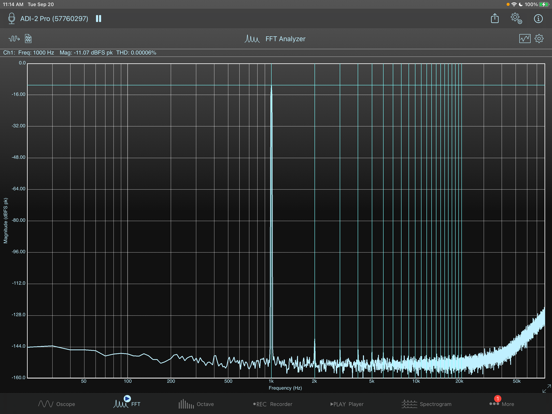This screenshot has width=552, height=414.
Task: Tap the Wi-Fi status icon
Action: pos(514,5)
